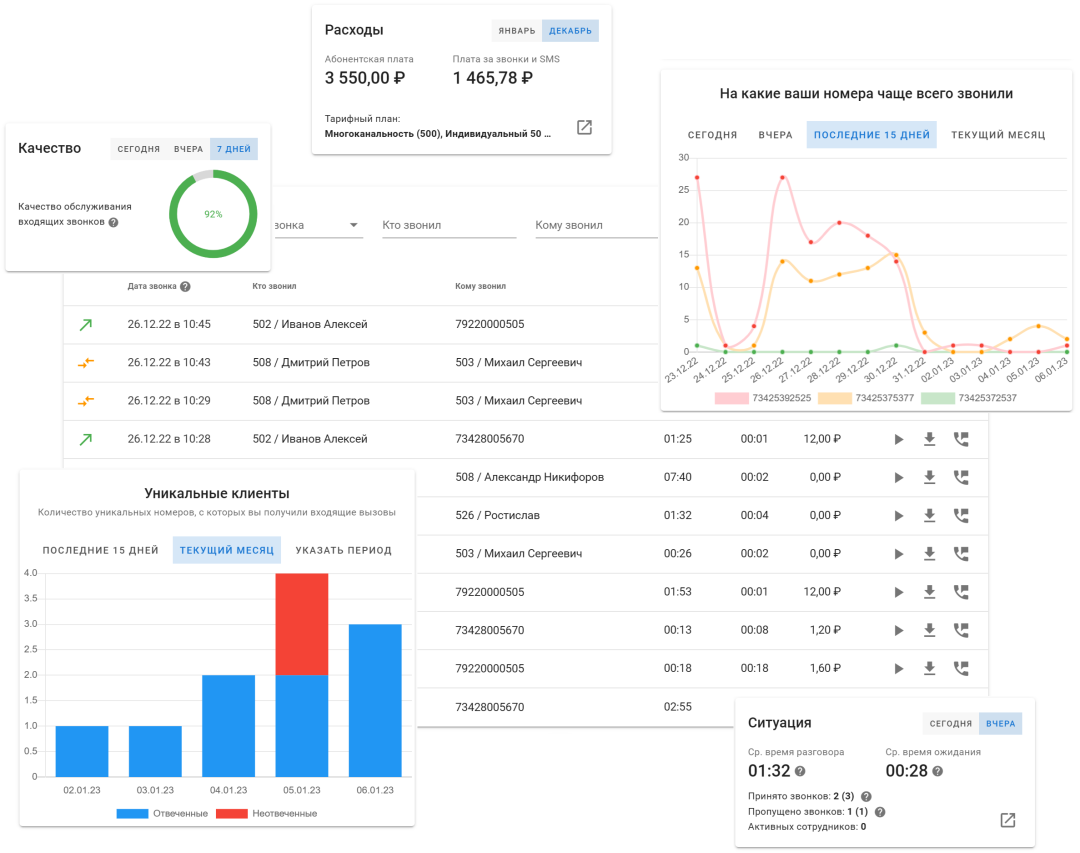This screenshot has width=1080, height=853.
Task: Play the recording of the 01:25 call
Action: [898, 440]
